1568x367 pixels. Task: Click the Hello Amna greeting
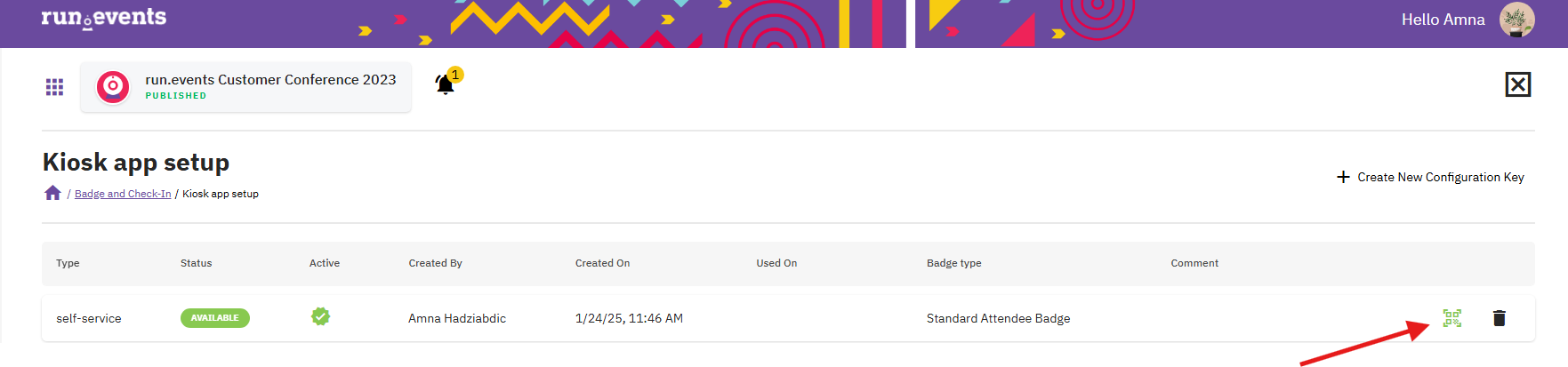pos(1443,20)
